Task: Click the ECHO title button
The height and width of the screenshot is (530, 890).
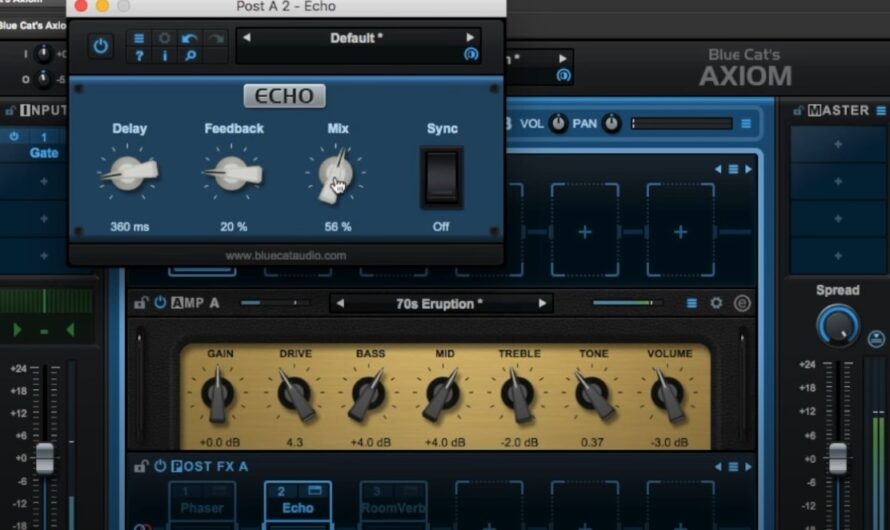Action: pos(284,96)
